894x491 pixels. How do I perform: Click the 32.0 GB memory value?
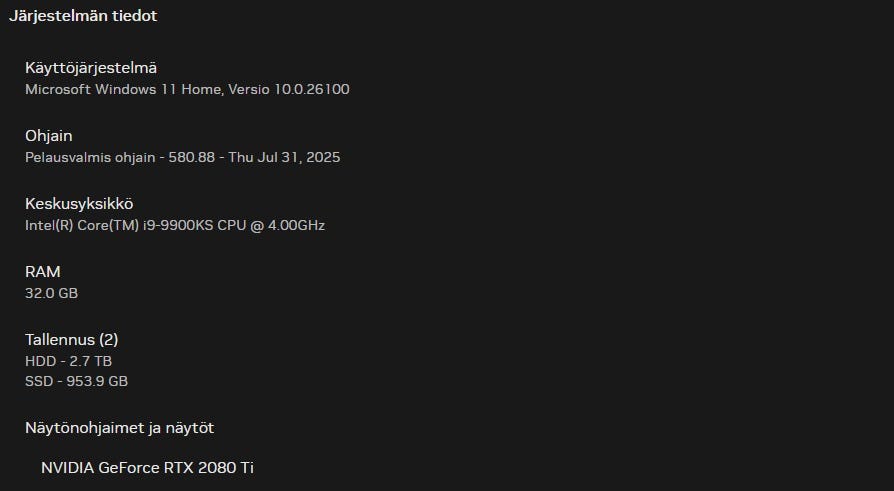51,294
